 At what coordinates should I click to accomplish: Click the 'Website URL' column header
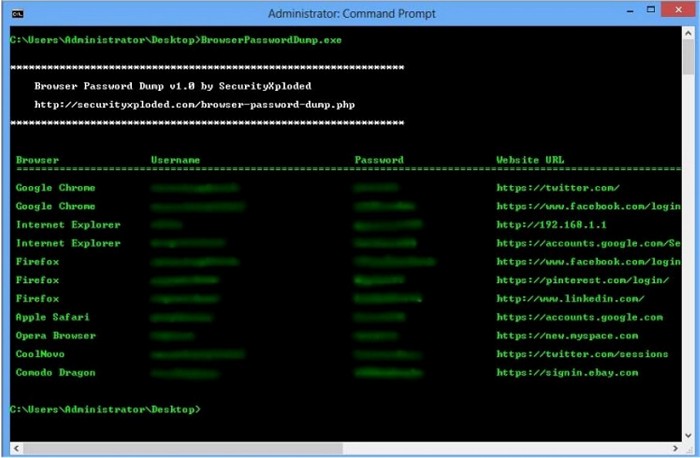click(530, 160)
